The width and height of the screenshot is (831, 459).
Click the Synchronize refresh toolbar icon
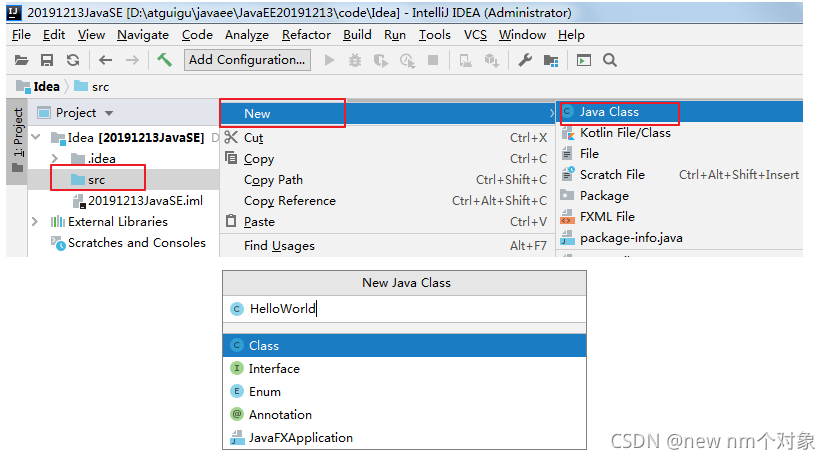73,60
